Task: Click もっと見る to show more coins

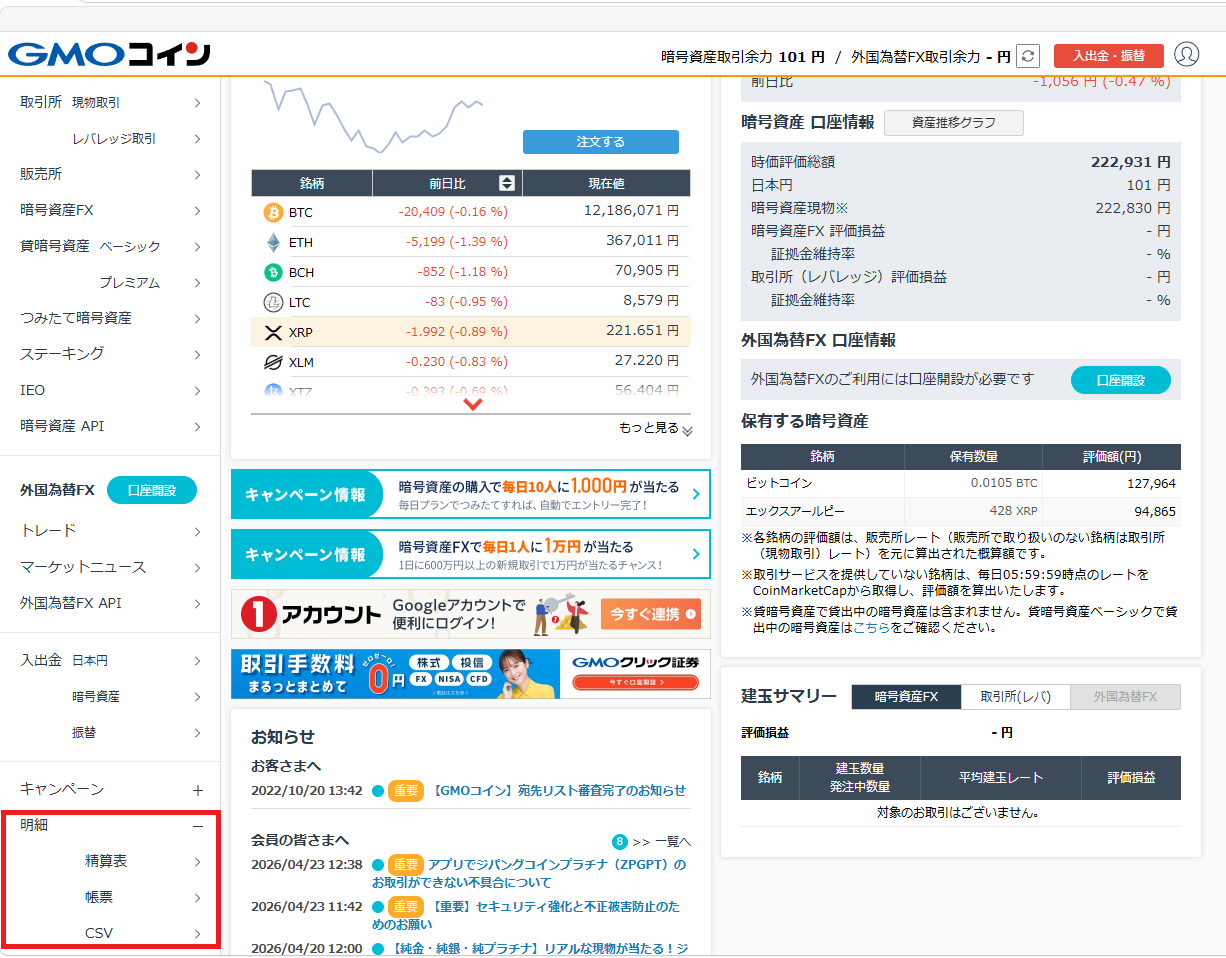Action: coord(656,428)
